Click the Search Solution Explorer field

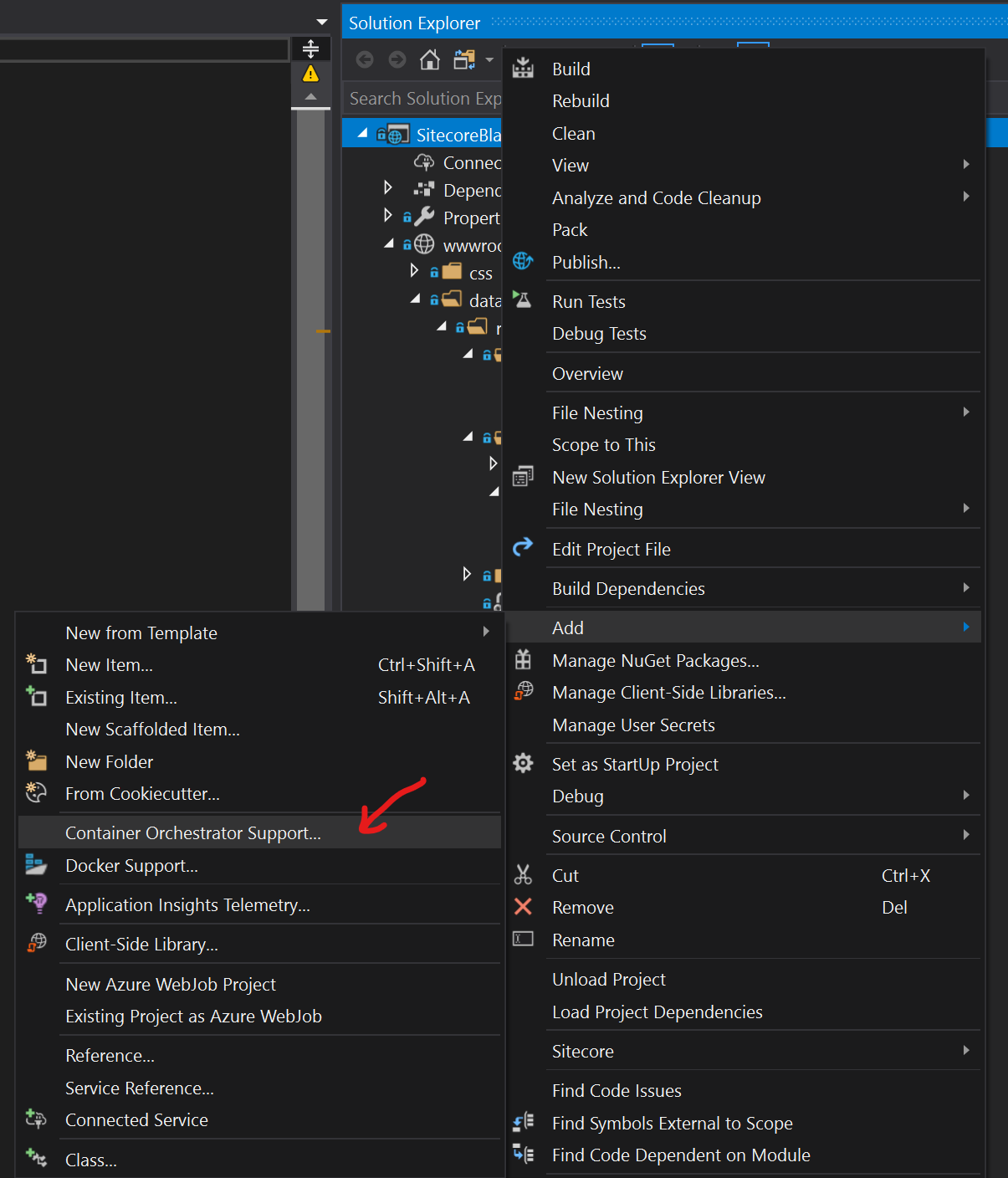click(424, 99)
